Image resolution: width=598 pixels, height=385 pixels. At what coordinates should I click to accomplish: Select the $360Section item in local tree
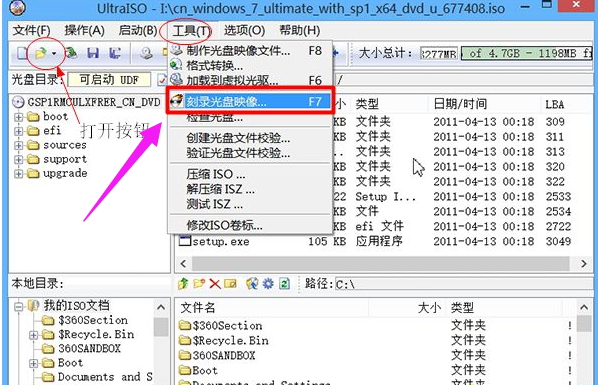click(x=93, y=320)
